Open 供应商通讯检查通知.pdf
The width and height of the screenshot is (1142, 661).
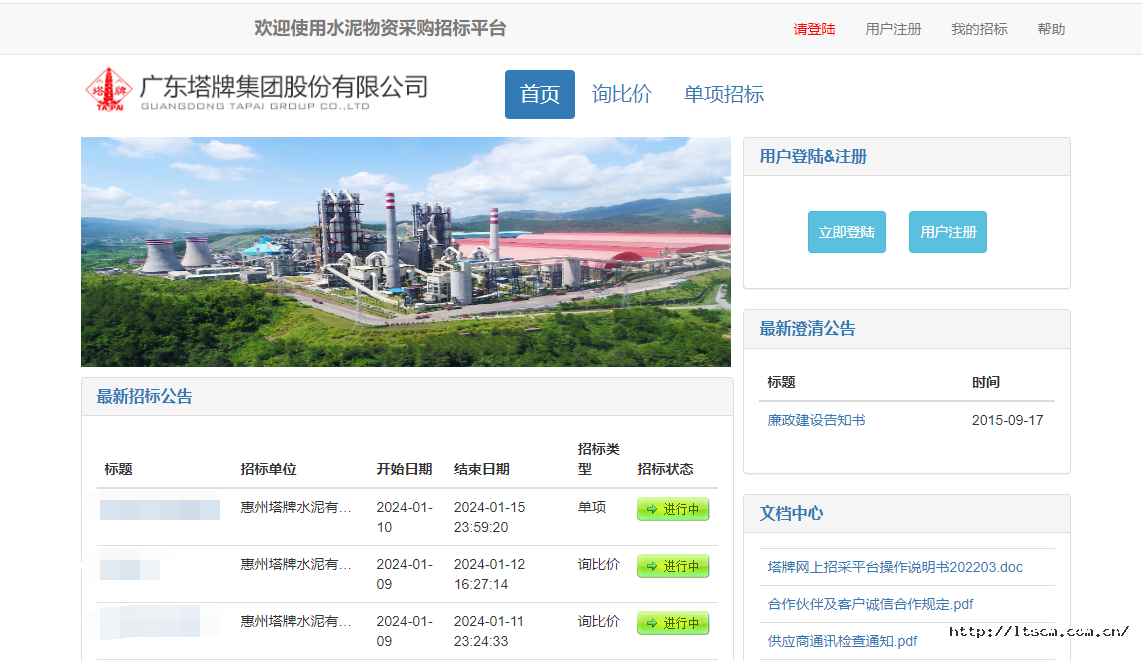(842, 641)
